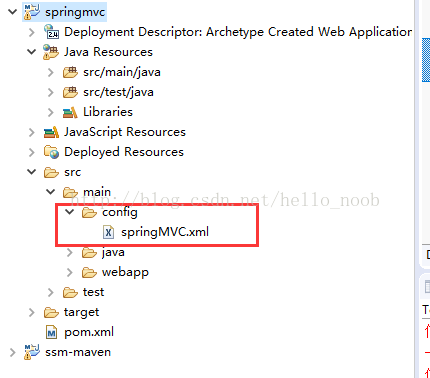Viewport: 430px width, 378px height.
Task: Select the ssm-maven project label
Action: 78,352
